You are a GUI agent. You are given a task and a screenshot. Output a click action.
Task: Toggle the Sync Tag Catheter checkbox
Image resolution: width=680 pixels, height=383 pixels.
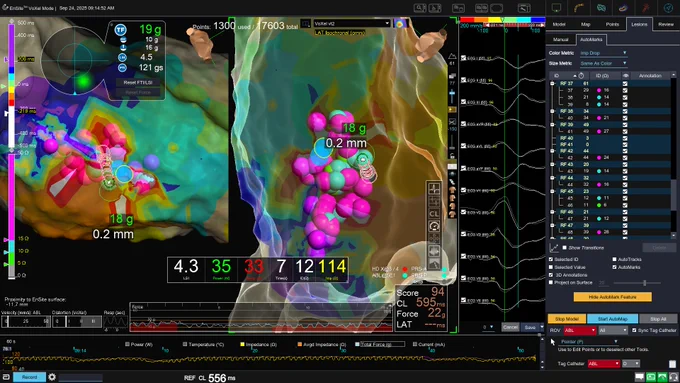(x=634, y=330)
